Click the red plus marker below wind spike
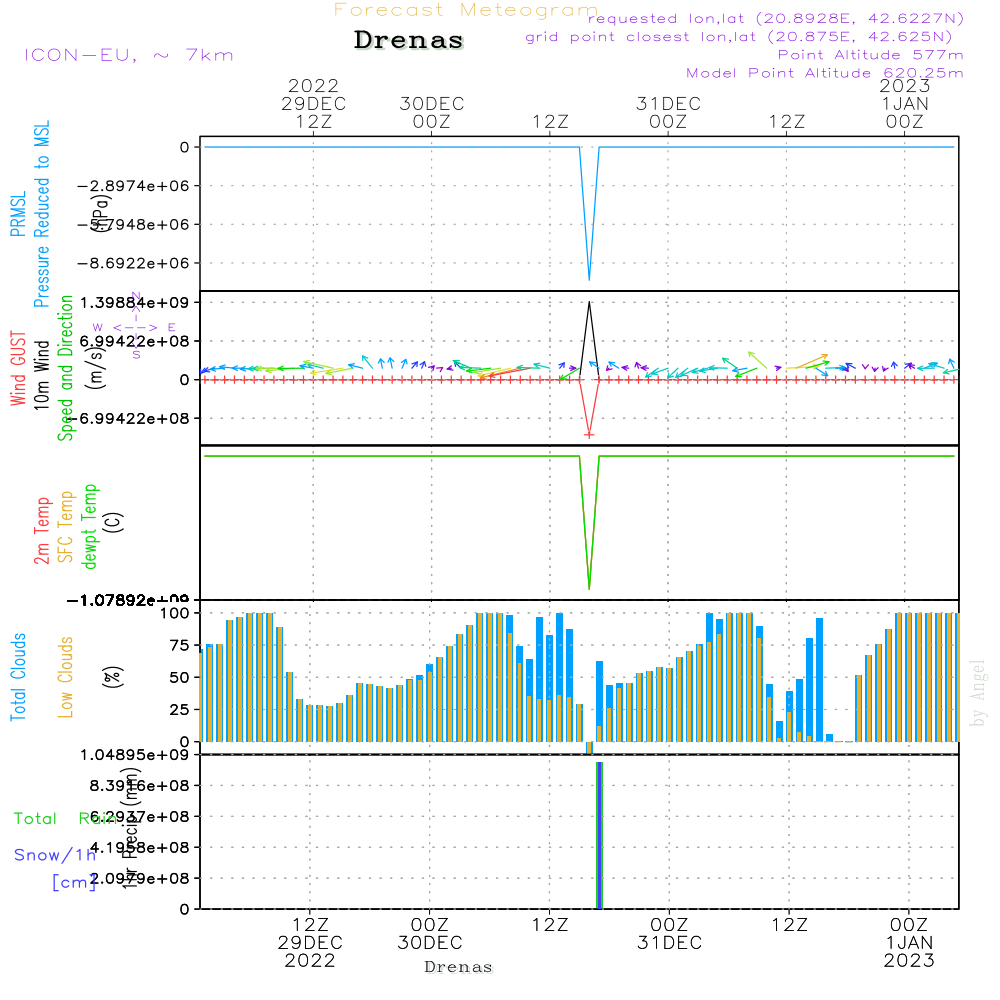Viewport: 1000px width, 1000px height. coord(590,434)
